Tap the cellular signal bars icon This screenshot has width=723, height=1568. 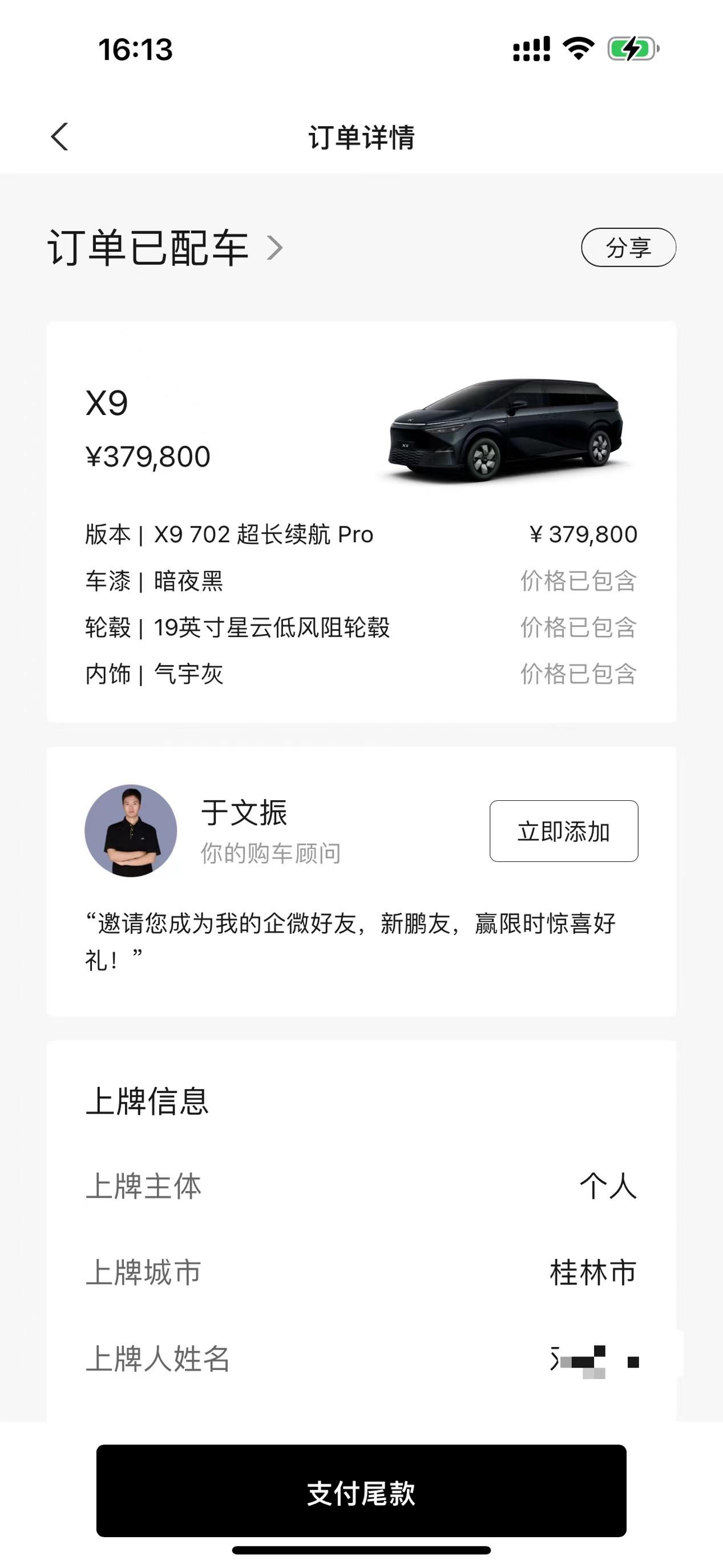click(531, 49)
